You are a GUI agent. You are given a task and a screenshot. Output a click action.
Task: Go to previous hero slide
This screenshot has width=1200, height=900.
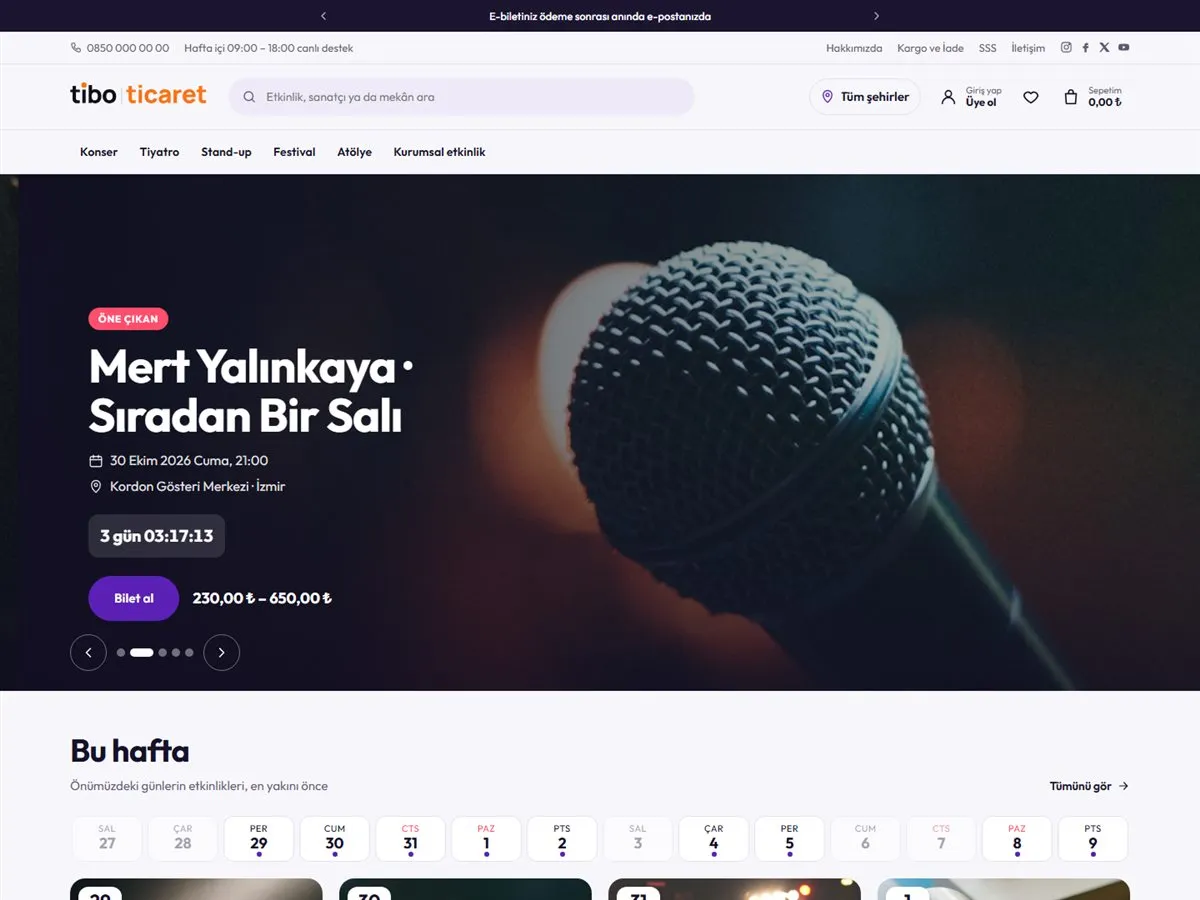pos(88,653)
